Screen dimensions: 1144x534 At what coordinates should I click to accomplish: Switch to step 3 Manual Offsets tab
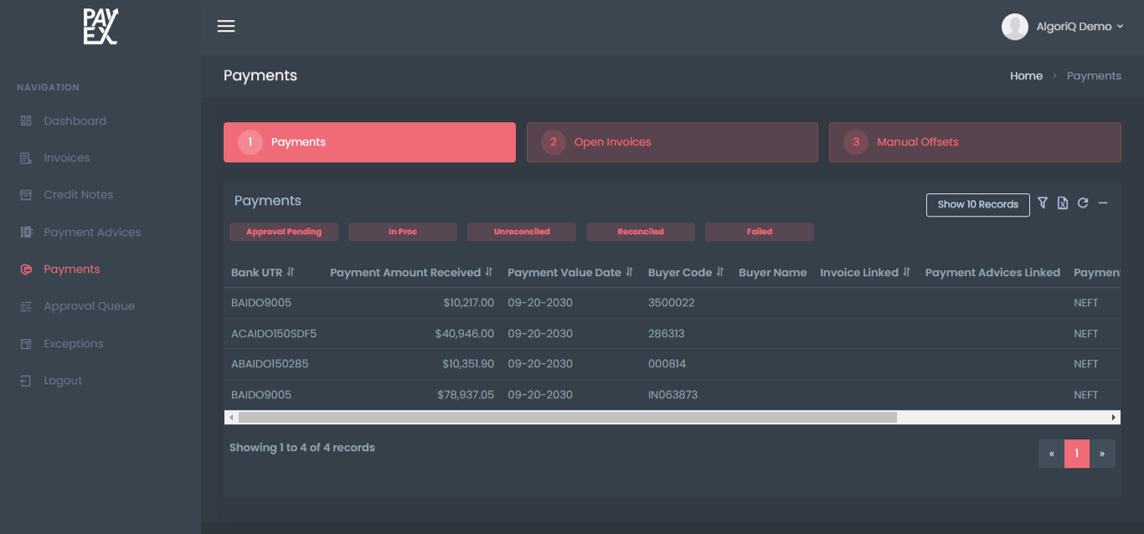click(x=975, y=142)
